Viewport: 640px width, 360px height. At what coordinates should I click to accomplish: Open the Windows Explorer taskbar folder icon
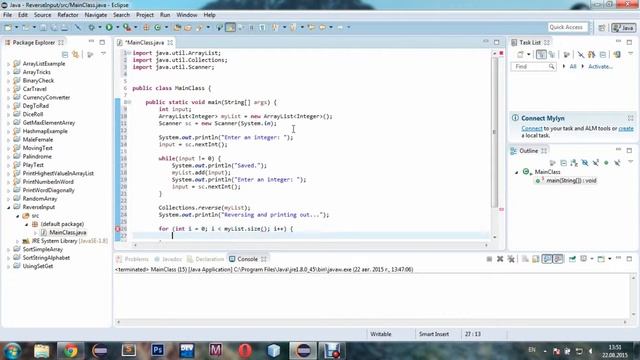42,350
